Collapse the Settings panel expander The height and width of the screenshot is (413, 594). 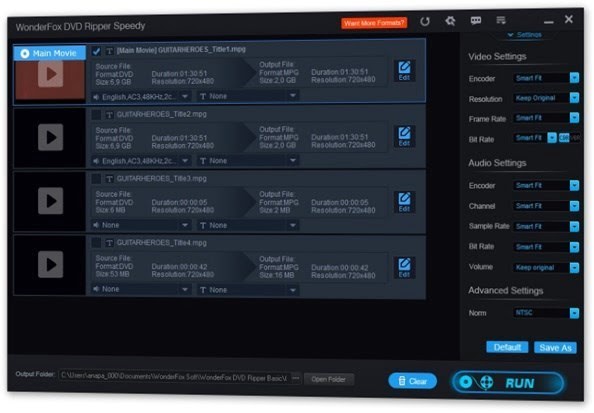tap(525, 35)
